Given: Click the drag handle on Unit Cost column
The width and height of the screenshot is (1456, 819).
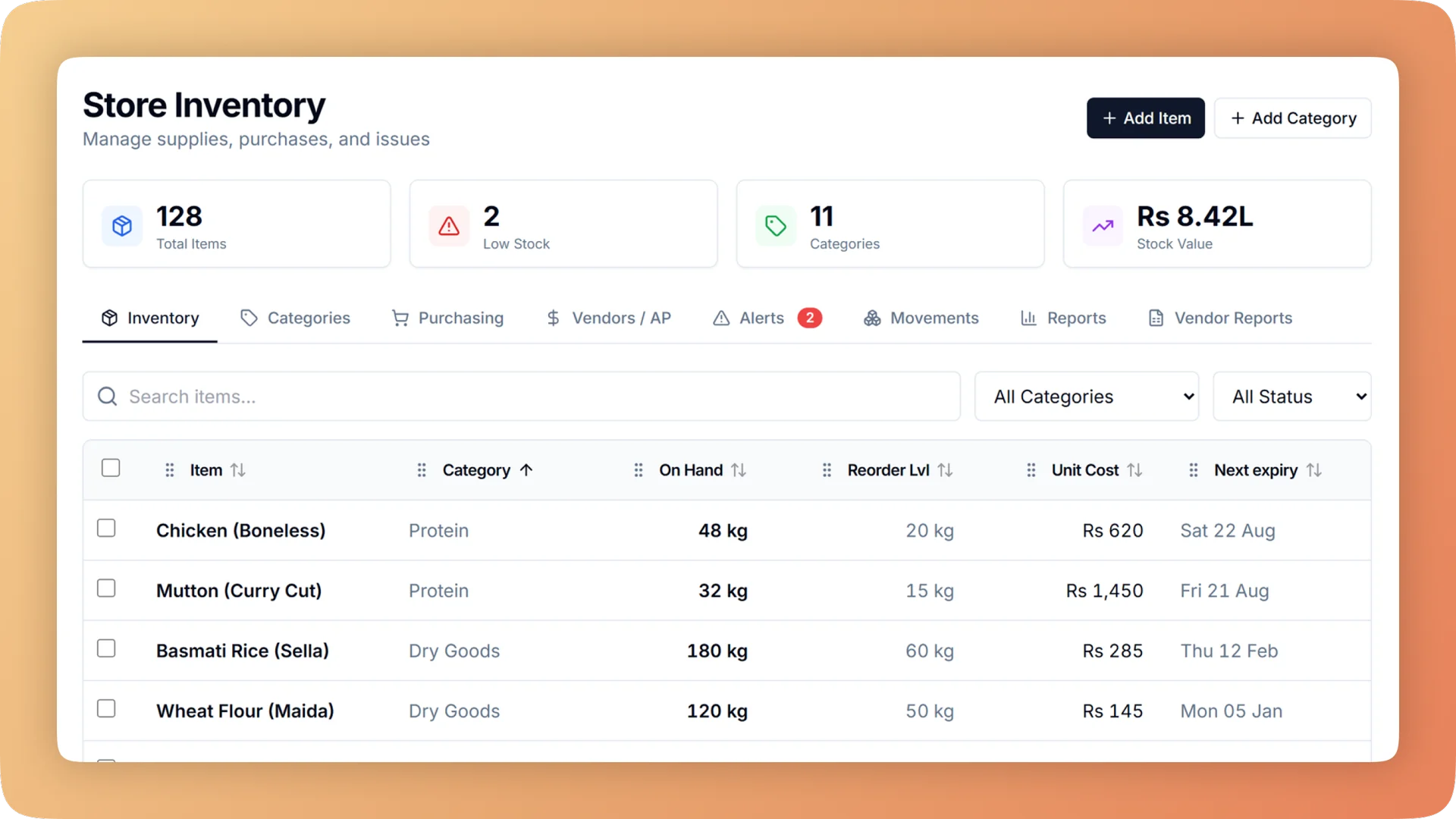Looking at the screenshot, I should pyautogui.click(x=1031, y=470).
